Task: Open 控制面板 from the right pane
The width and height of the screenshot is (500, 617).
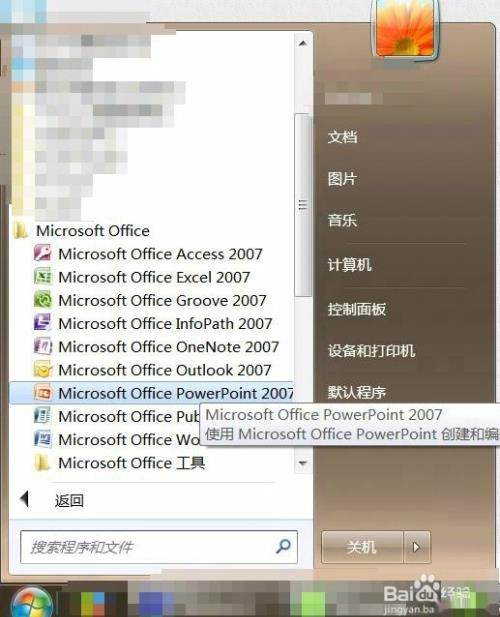Action: (x=357, y=309)
